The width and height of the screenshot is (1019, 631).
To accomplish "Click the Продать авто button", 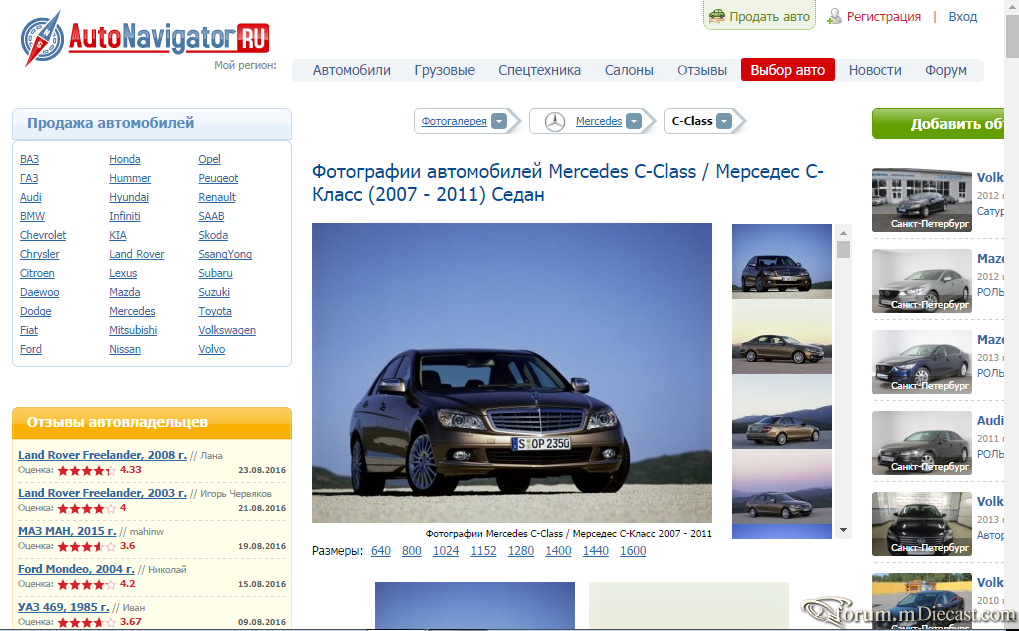I will point(759,16).
